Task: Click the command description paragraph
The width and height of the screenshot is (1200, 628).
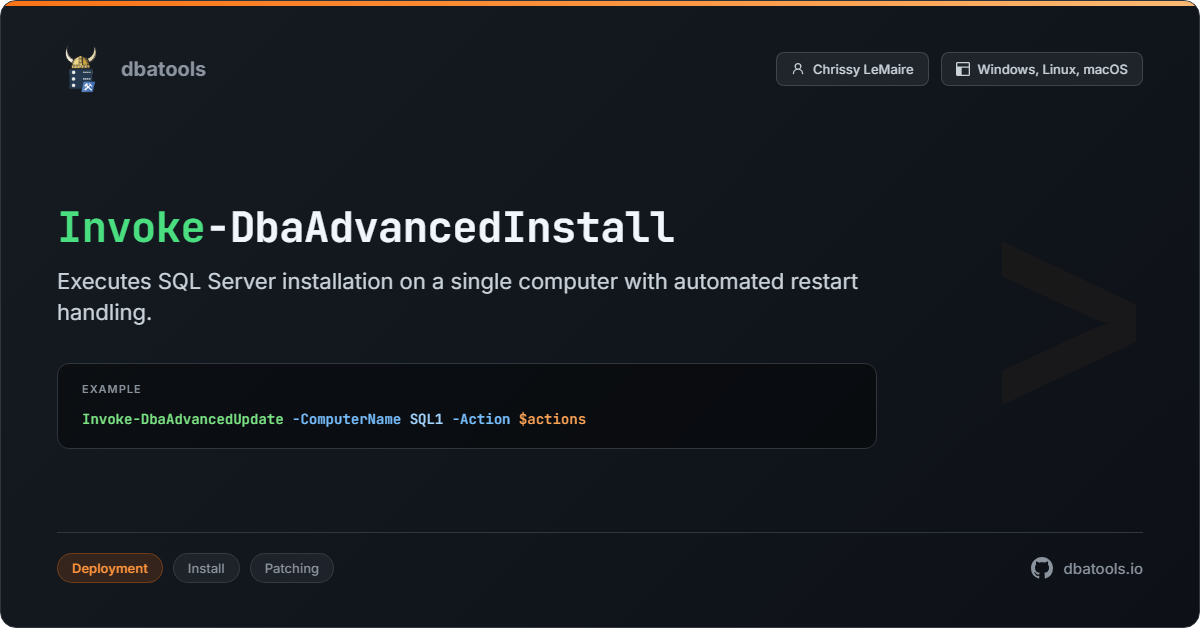Action: [457, 297]
